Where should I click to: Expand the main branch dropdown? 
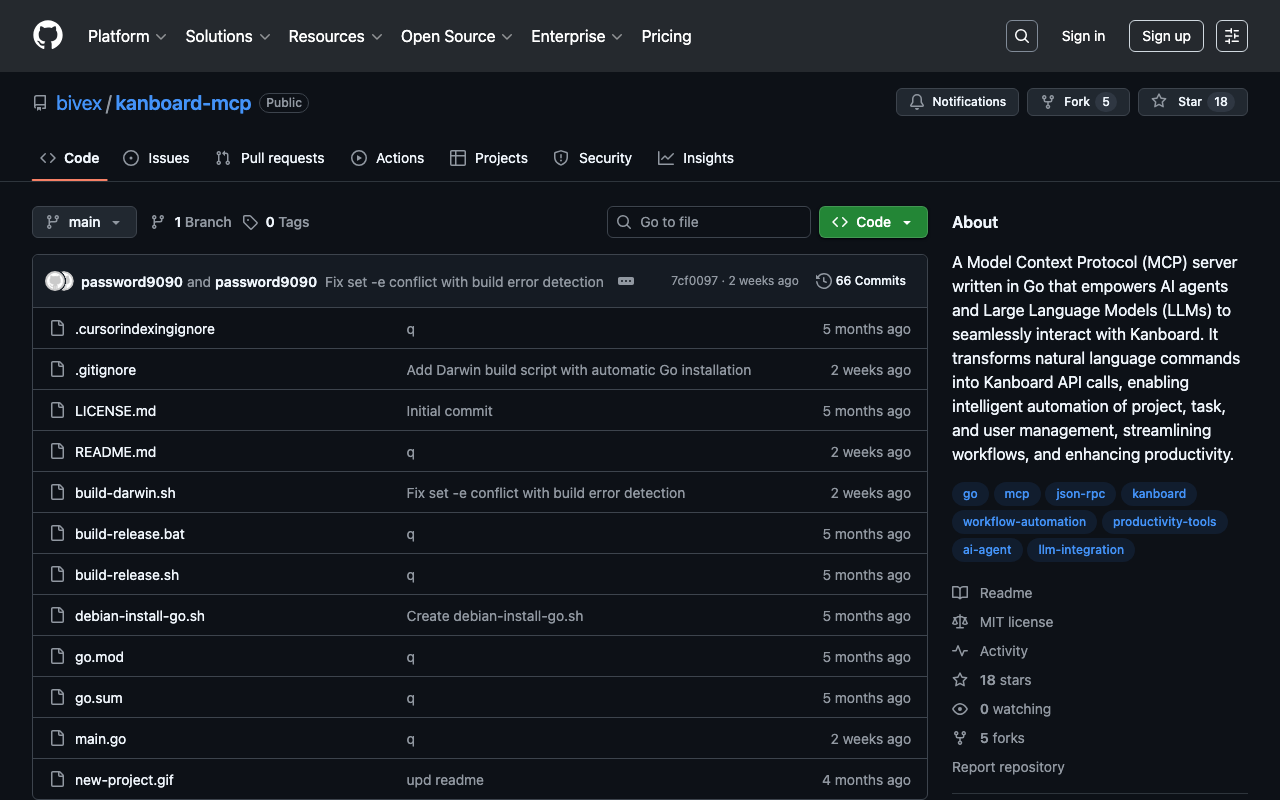pyautogui.click(x=84, y=222)
